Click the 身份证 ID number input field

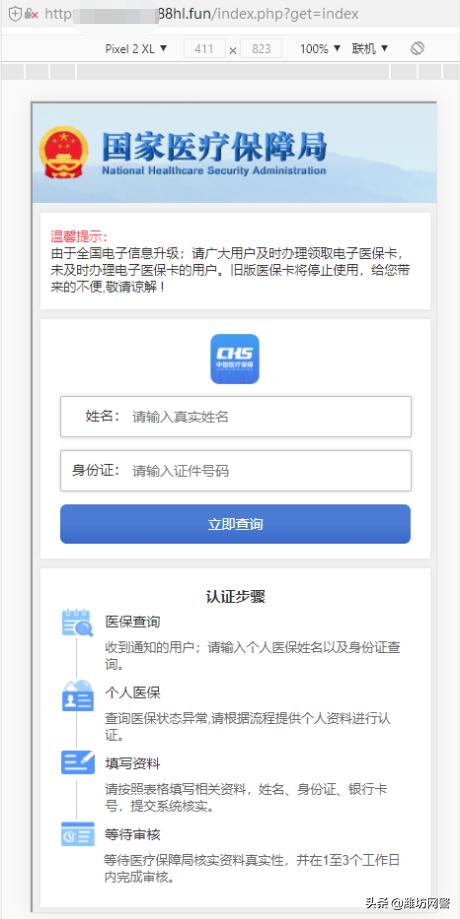coord(236,471)
